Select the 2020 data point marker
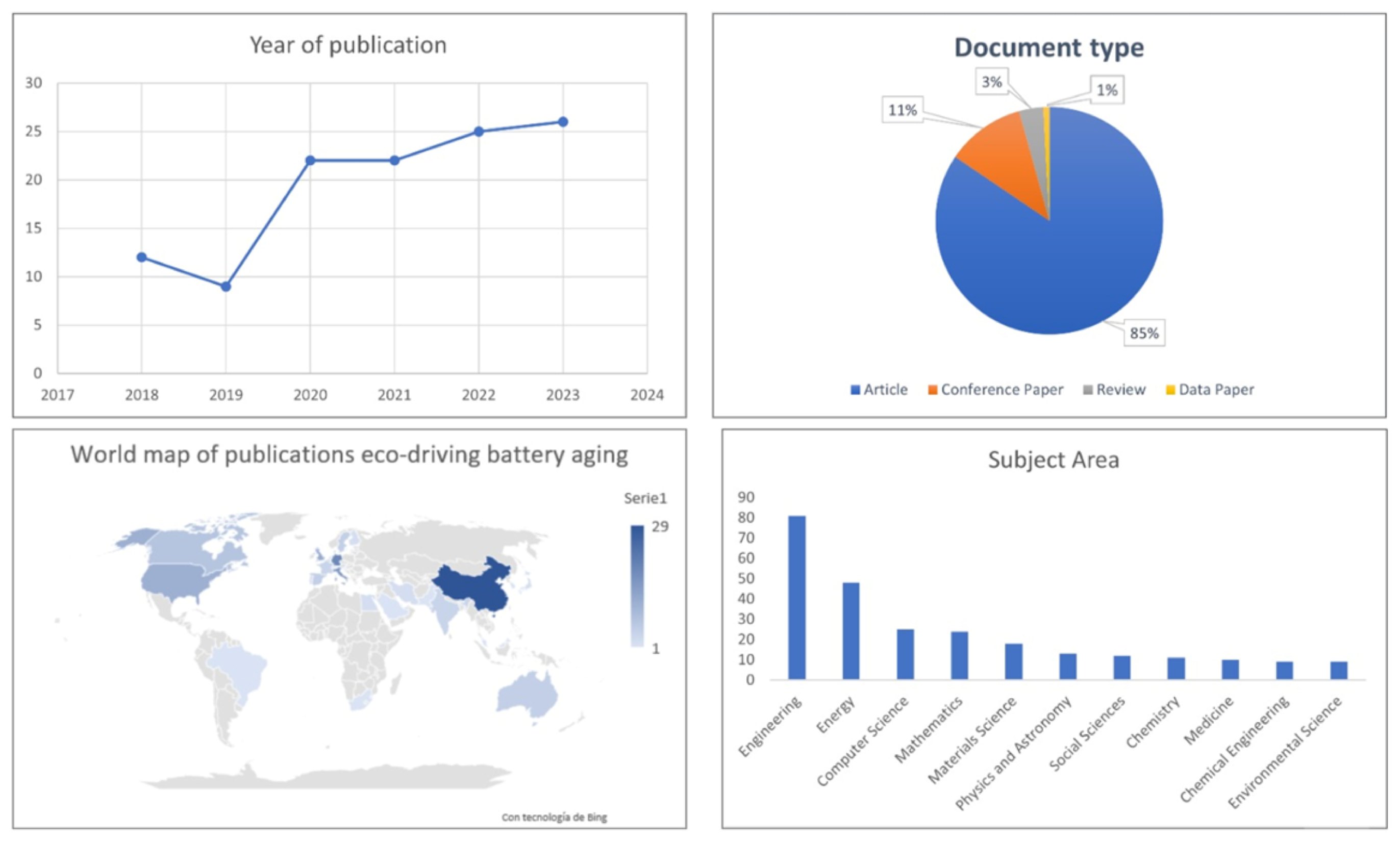The image size is (1400, 843). (x=310, y=160)
